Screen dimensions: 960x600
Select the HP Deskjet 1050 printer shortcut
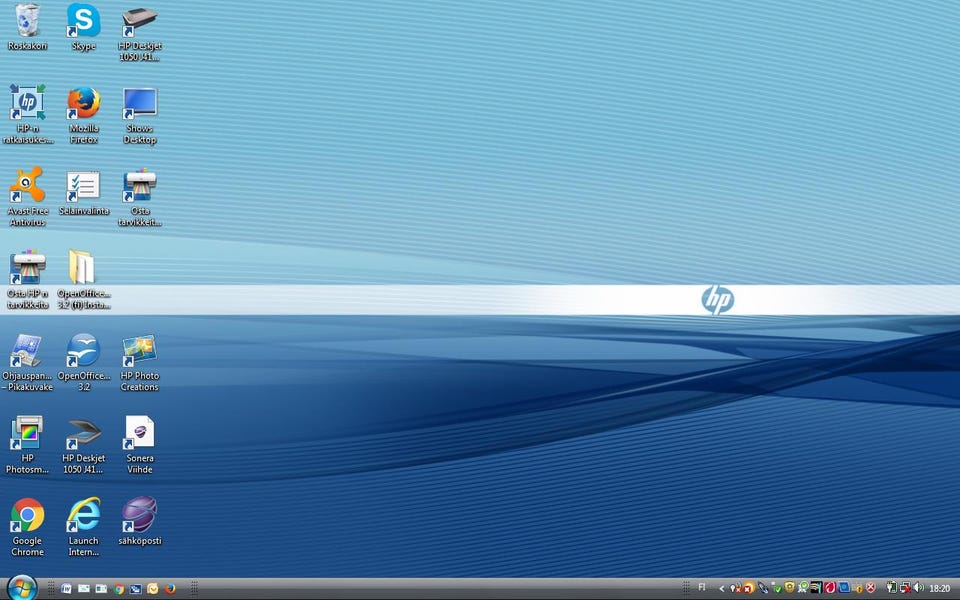coord(140,32)
